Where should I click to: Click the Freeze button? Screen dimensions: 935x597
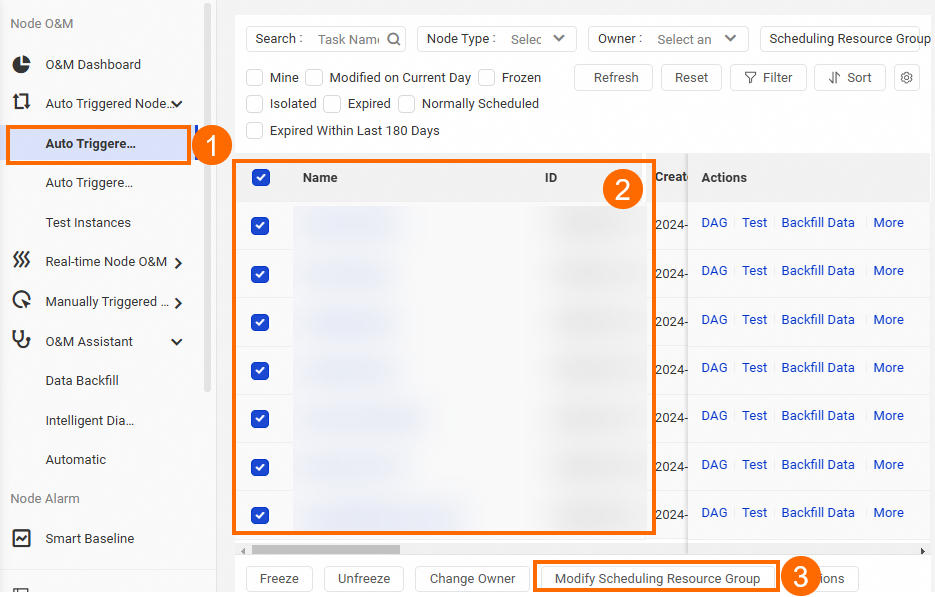coord(279,579)
